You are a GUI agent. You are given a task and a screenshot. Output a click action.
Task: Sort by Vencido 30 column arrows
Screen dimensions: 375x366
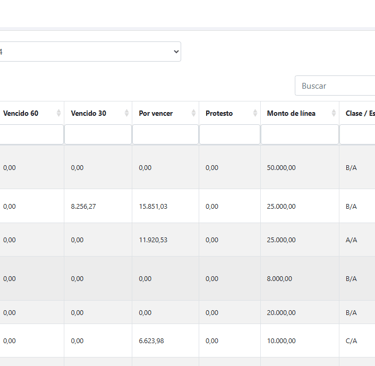127,113
